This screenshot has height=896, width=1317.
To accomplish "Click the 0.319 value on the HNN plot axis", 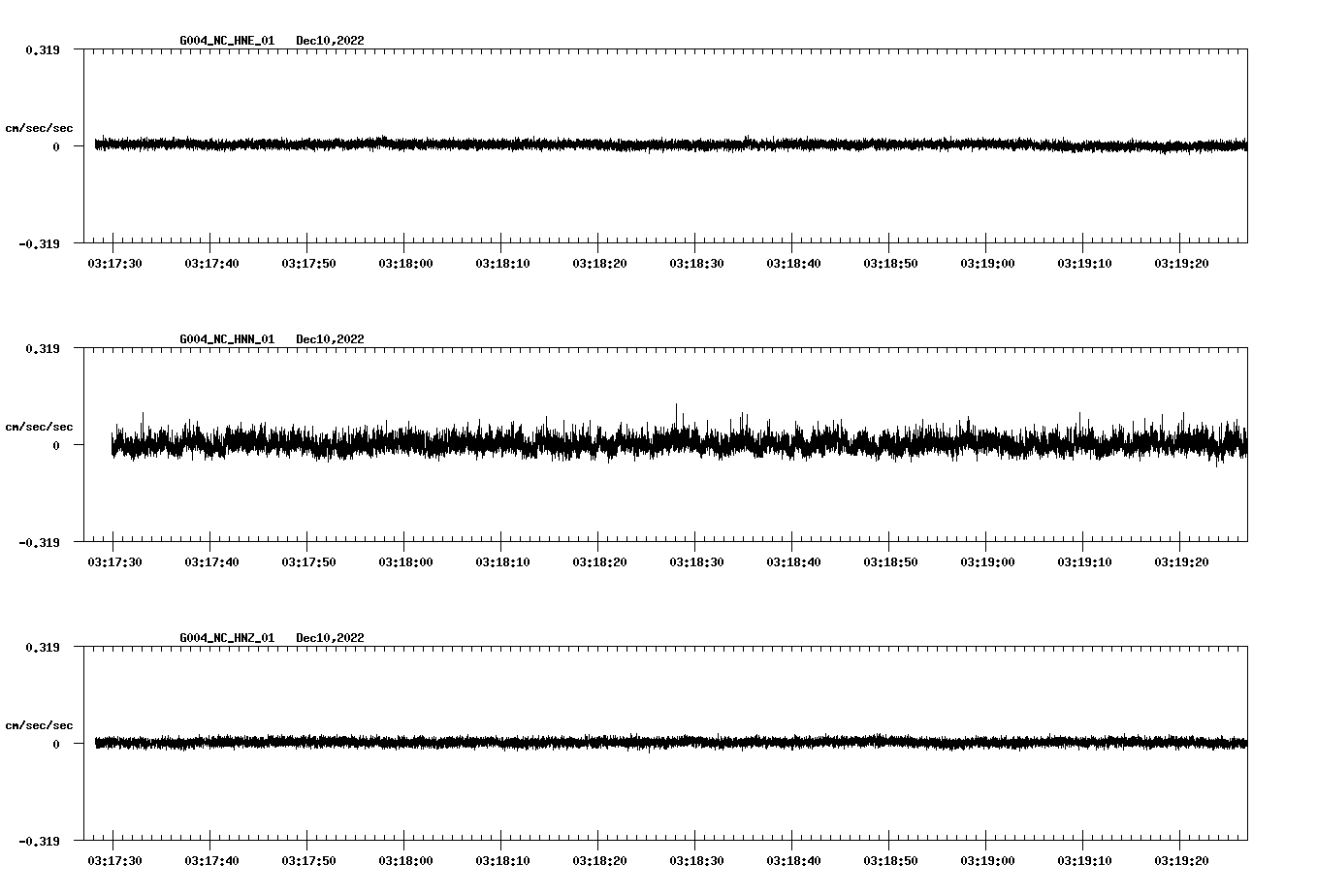I will 42,349.
